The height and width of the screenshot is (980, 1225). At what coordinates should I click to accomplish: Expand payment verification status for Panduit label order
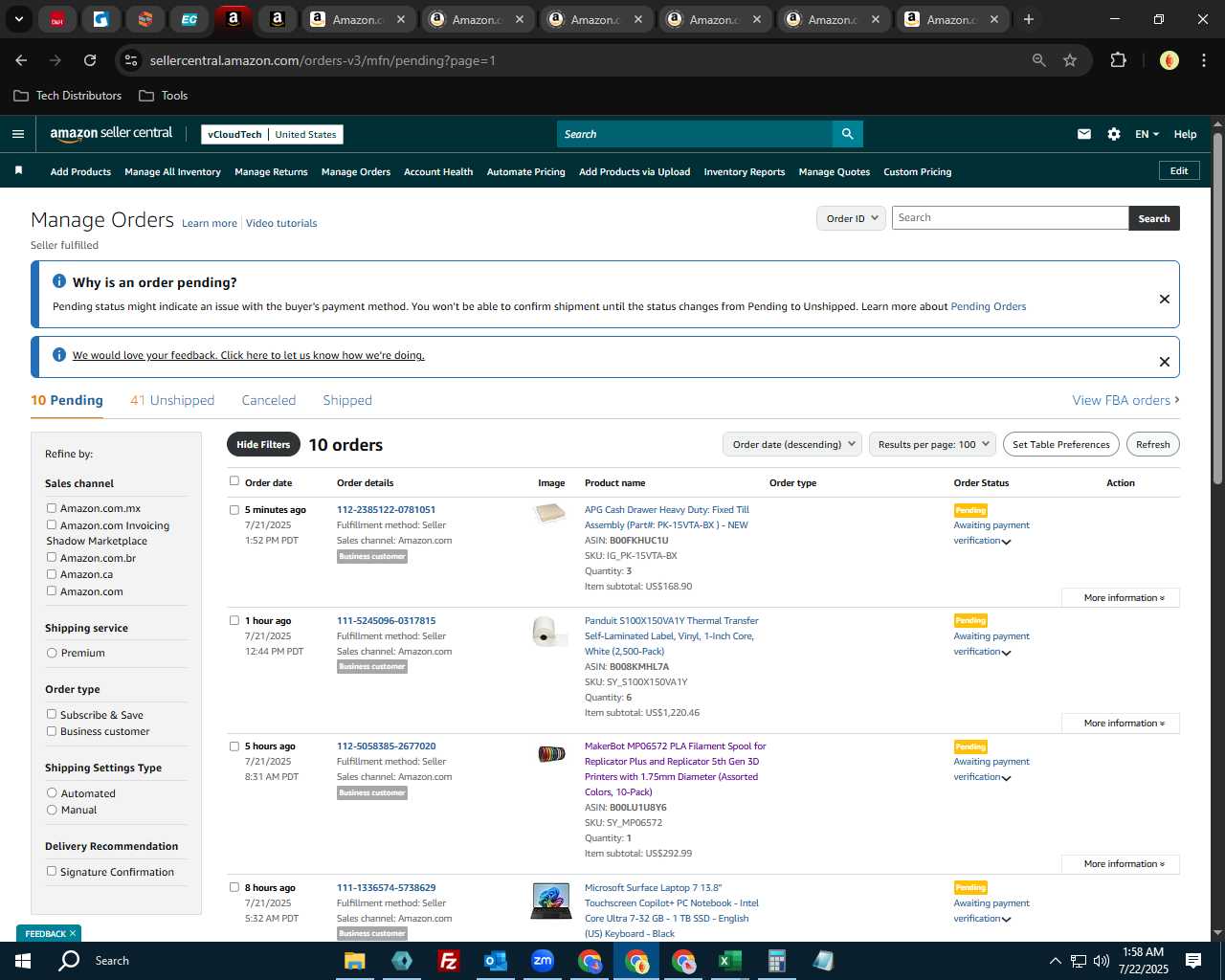(x=1006, y=653)
